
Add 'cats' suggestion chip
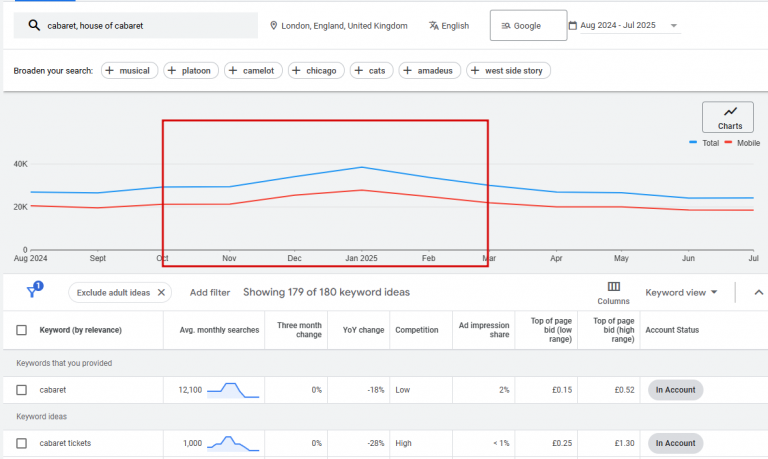coord(371,71)
